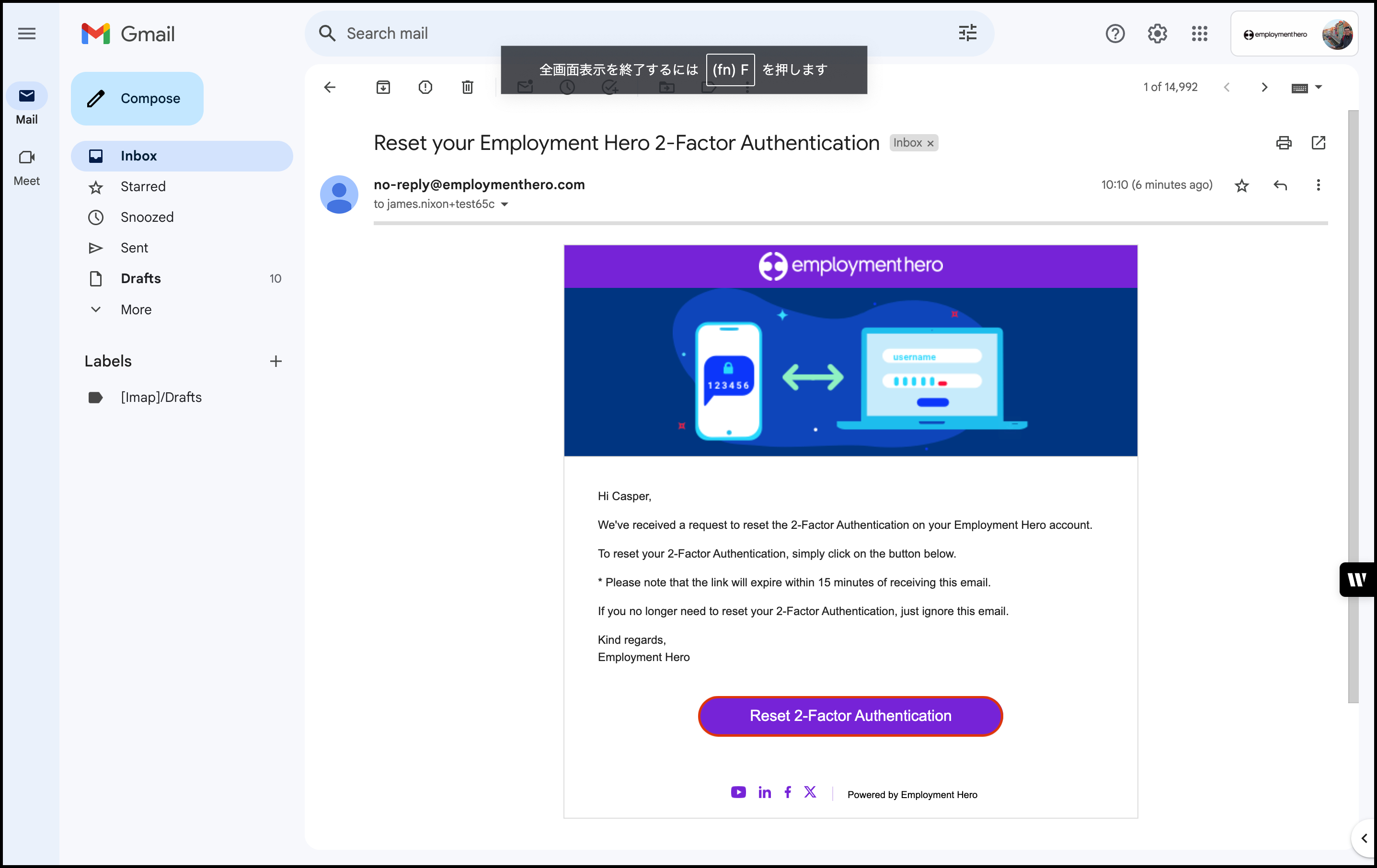Go to the Drafts folder
1377x868 pixels.
[141, 278]
